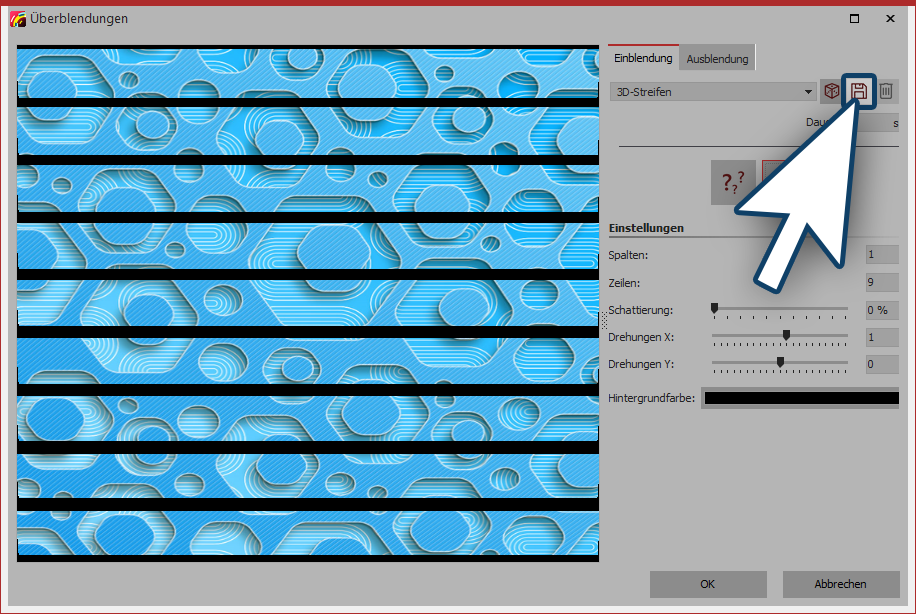
Task: Click the Spalten value field
Action: 882,255
